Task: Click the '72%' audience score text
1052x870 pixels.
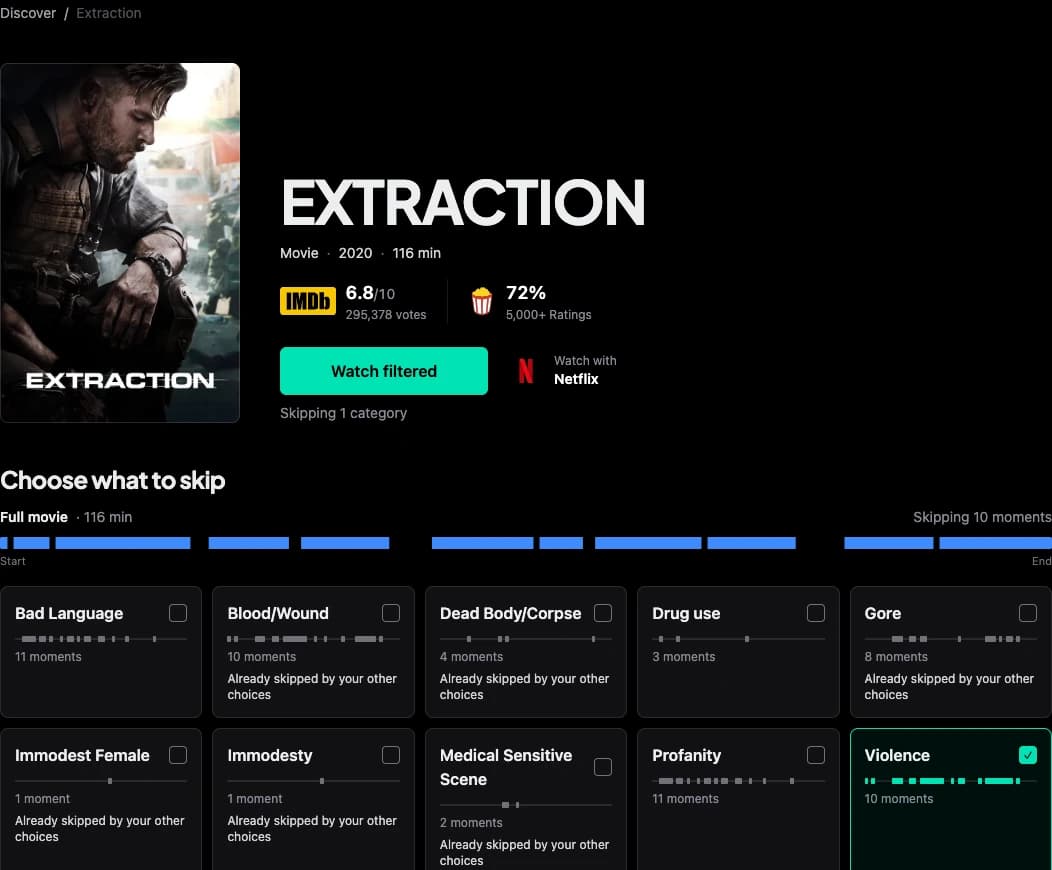Action: coord(525,292)
